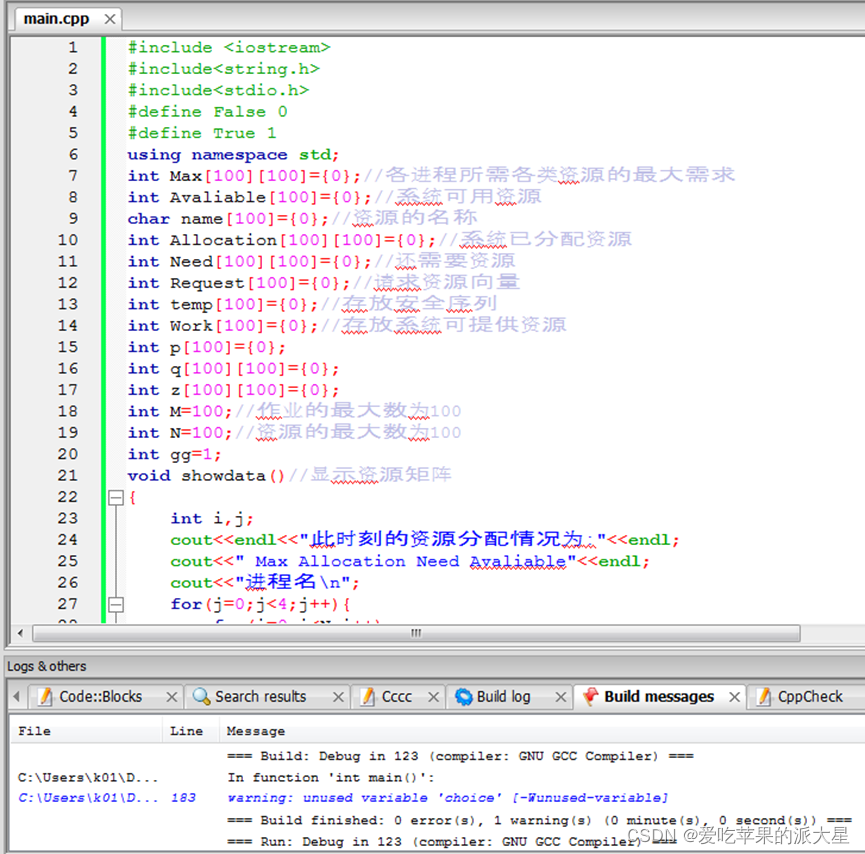Close the Cccc tab
This screenshot has height=854, width=865.
pyautogui.click(x=434, y=697)
